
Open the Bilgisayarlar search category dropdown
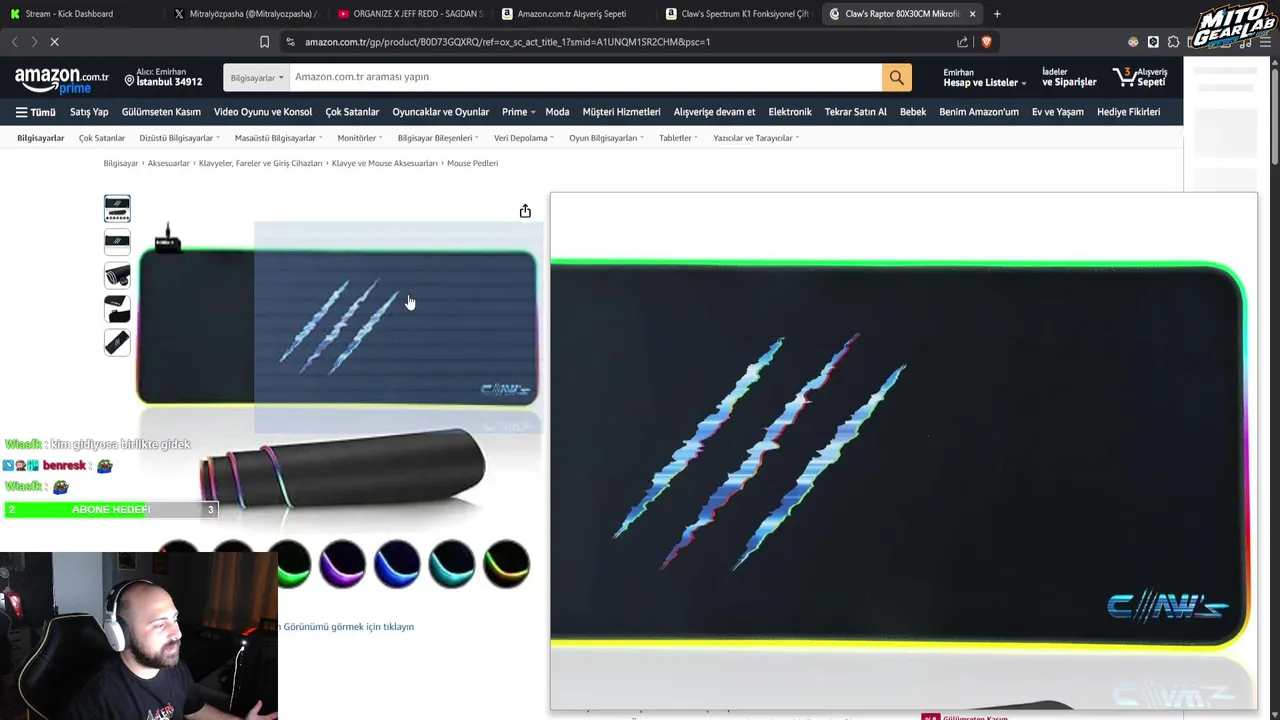coord(257,77)
